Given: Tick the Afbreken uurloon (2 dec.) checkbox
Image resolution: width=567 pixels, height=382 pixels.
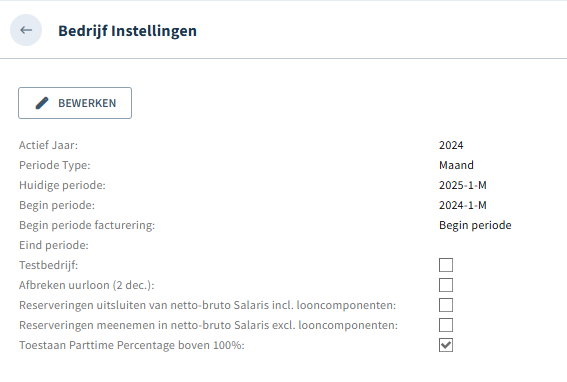Looking at the screenshot, I should [x=446, y=285].
